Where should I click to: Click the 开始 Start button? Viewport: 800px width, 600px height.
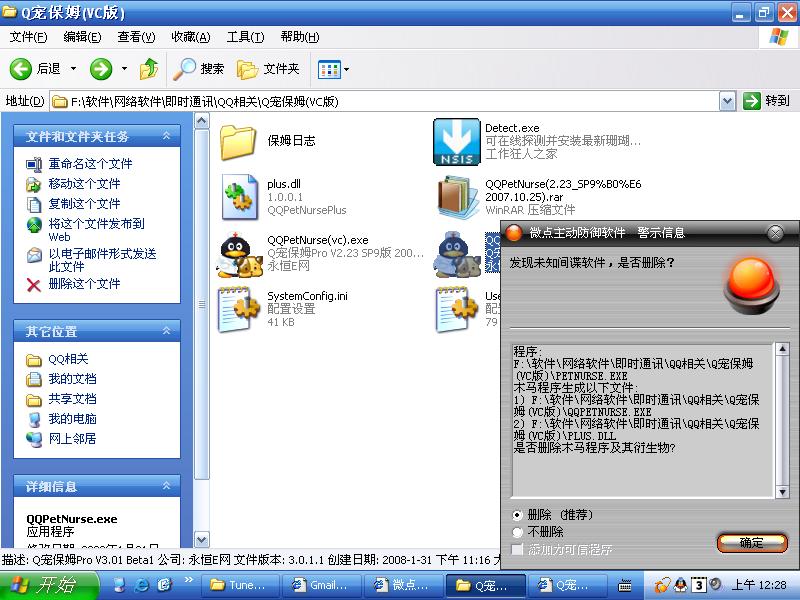point(49,585)
